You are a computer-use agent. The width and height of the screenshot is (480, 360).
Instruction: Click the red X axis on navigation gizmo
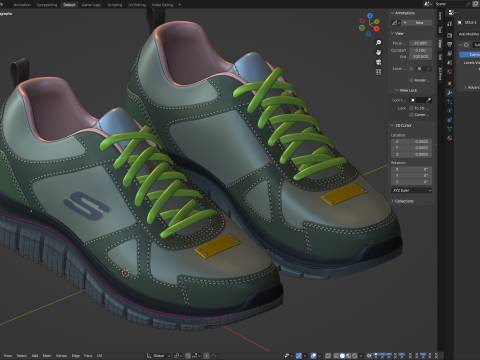pyautogui.click(x=377, y=29)
